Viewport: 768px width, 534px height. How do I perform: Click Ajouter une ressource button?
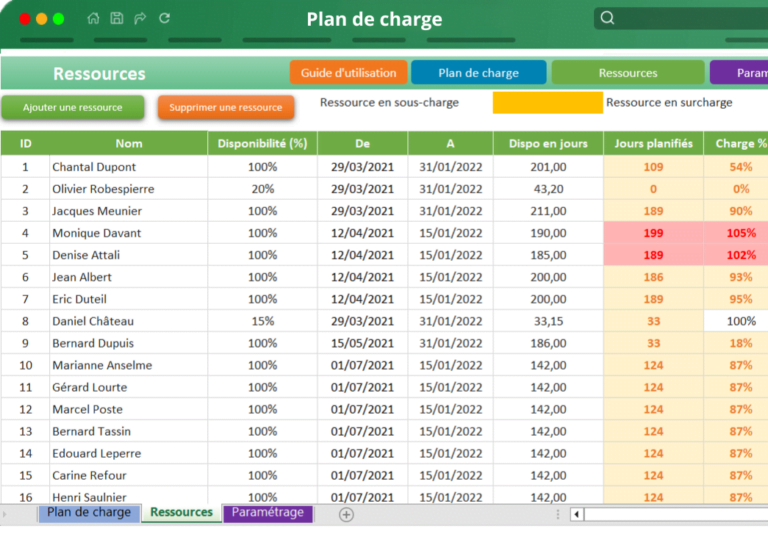click(72, 107)
